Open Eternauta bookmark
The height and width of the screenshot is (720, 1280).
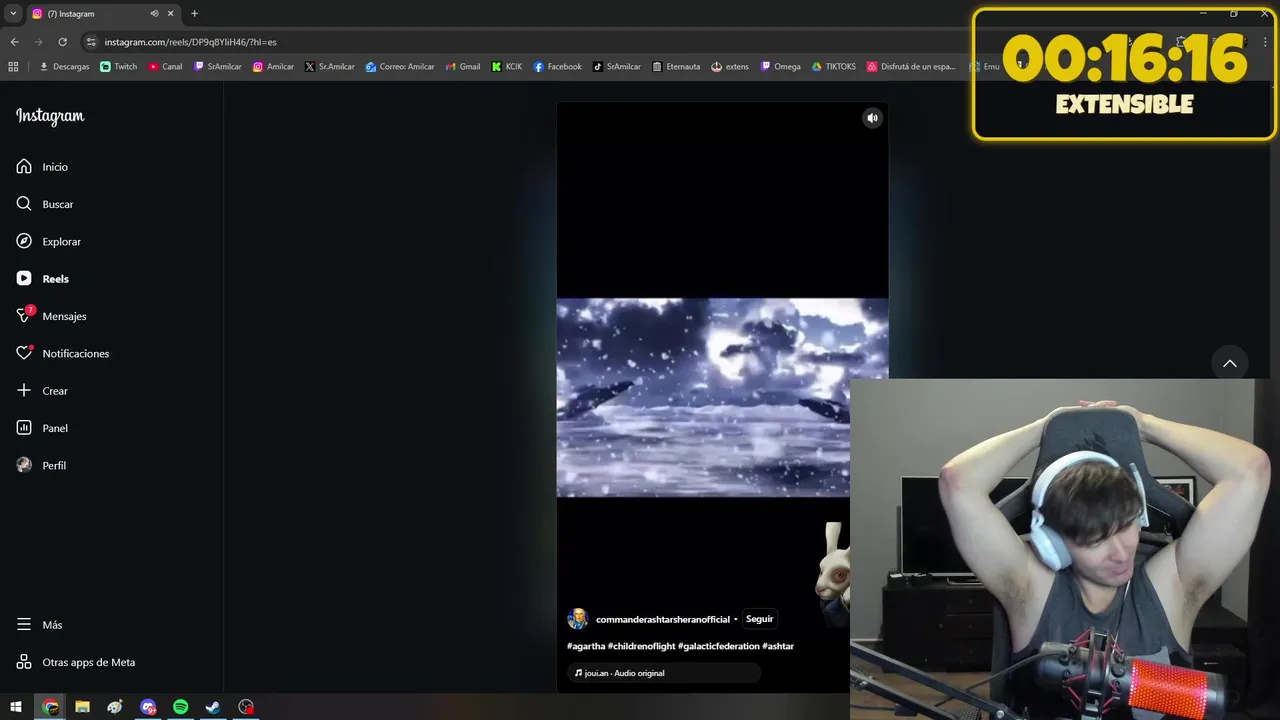tap(676, 67)
